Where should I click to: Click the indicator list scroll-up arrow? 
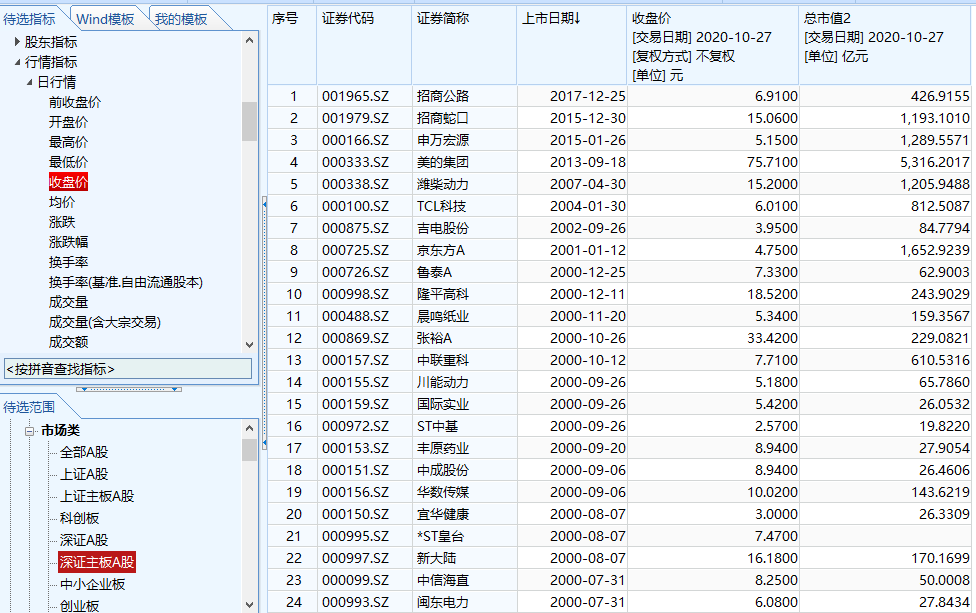coord(250,40)
